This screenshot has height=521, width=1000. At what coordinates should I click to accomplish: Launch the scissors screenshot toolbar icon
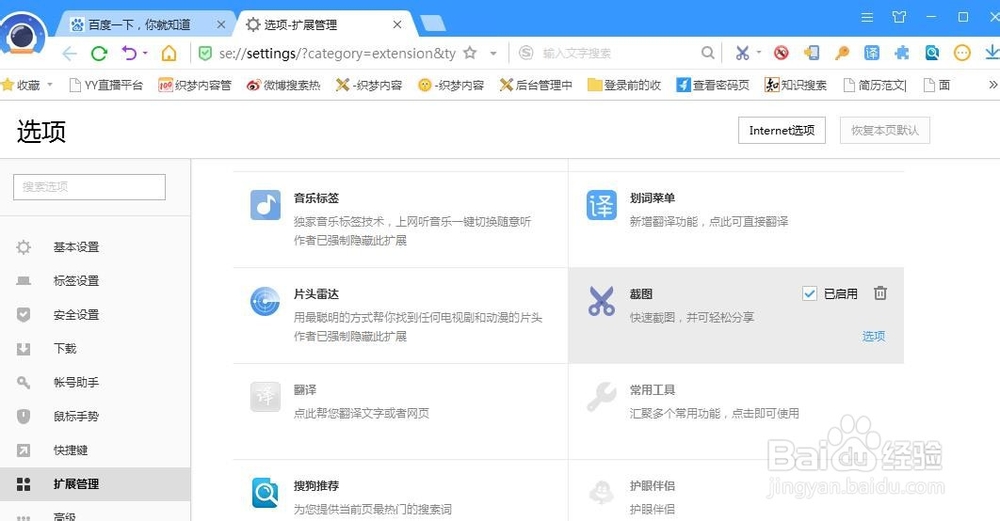pyautogui.click(x=742, y=53)
